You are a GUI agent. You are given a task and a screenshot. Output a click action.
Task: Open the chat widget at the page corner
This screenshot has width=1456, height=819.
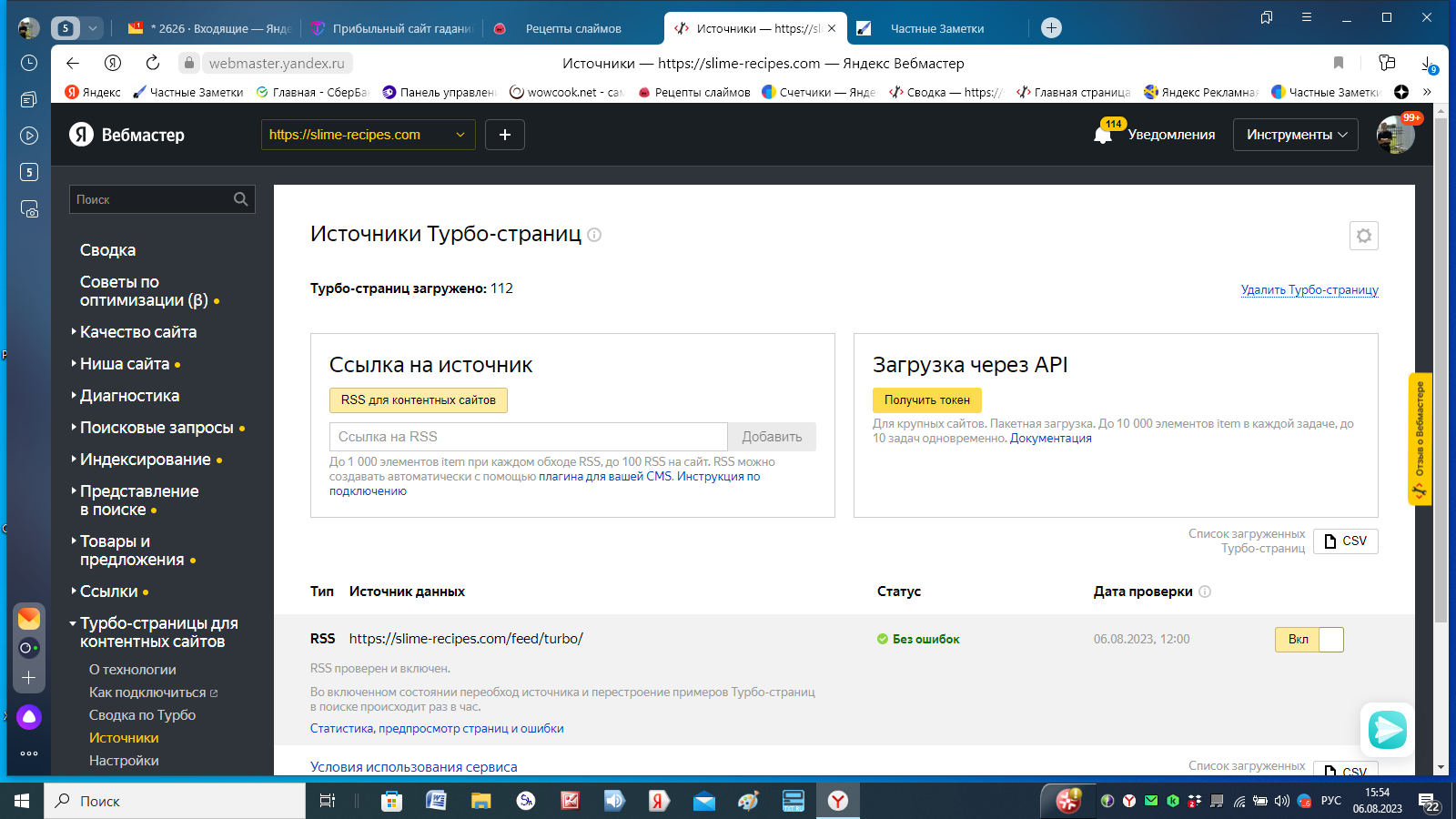(x=1388, y=729)
